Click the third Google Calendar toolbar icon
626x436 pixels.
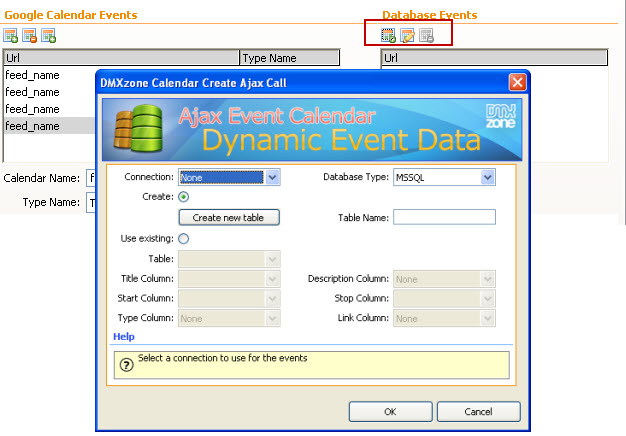coord(49,36)
